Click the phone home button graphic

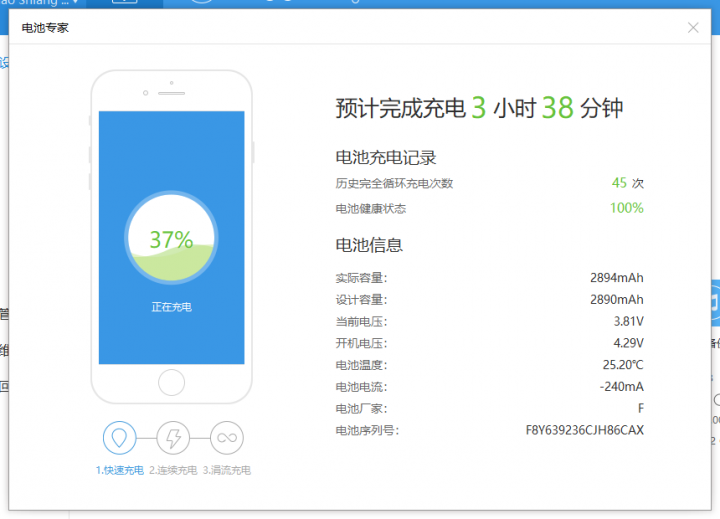(x=171, y=382)
